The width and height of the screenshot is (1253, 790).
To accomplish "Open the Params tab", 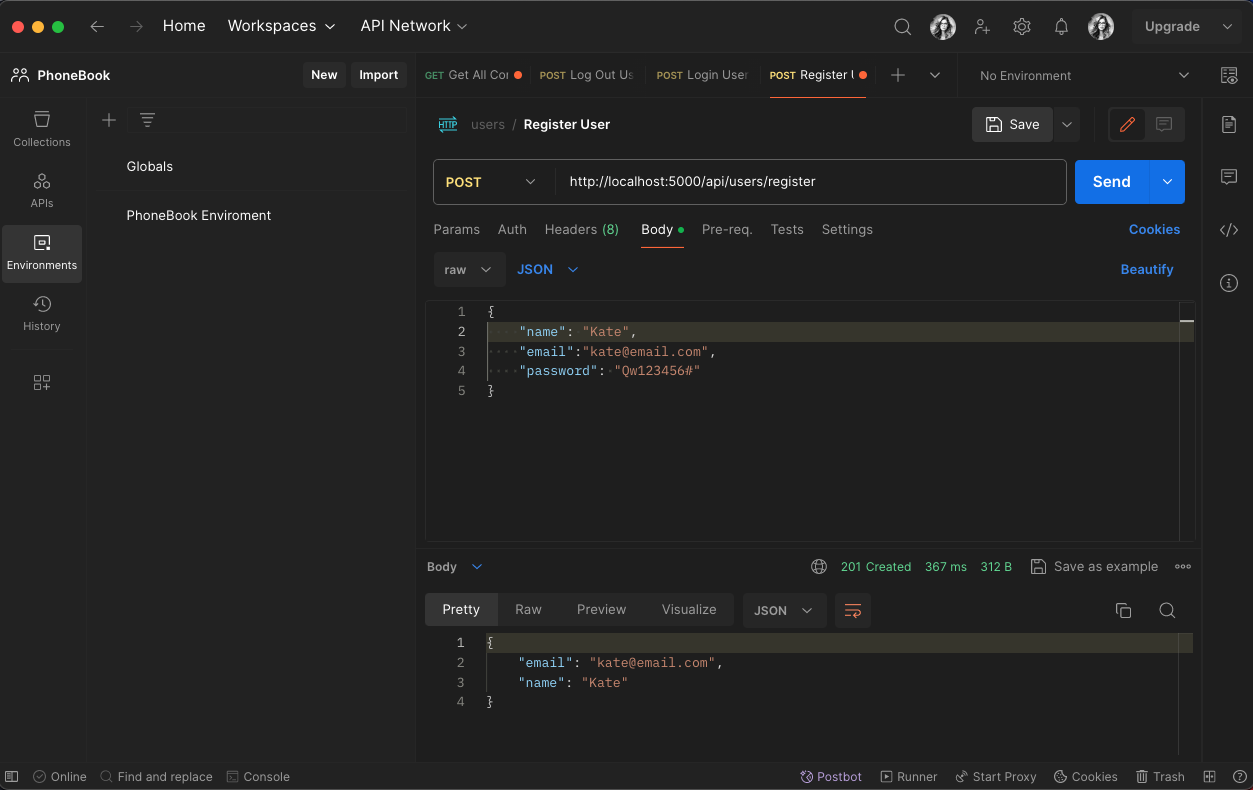I will click(x=456, y=229).
